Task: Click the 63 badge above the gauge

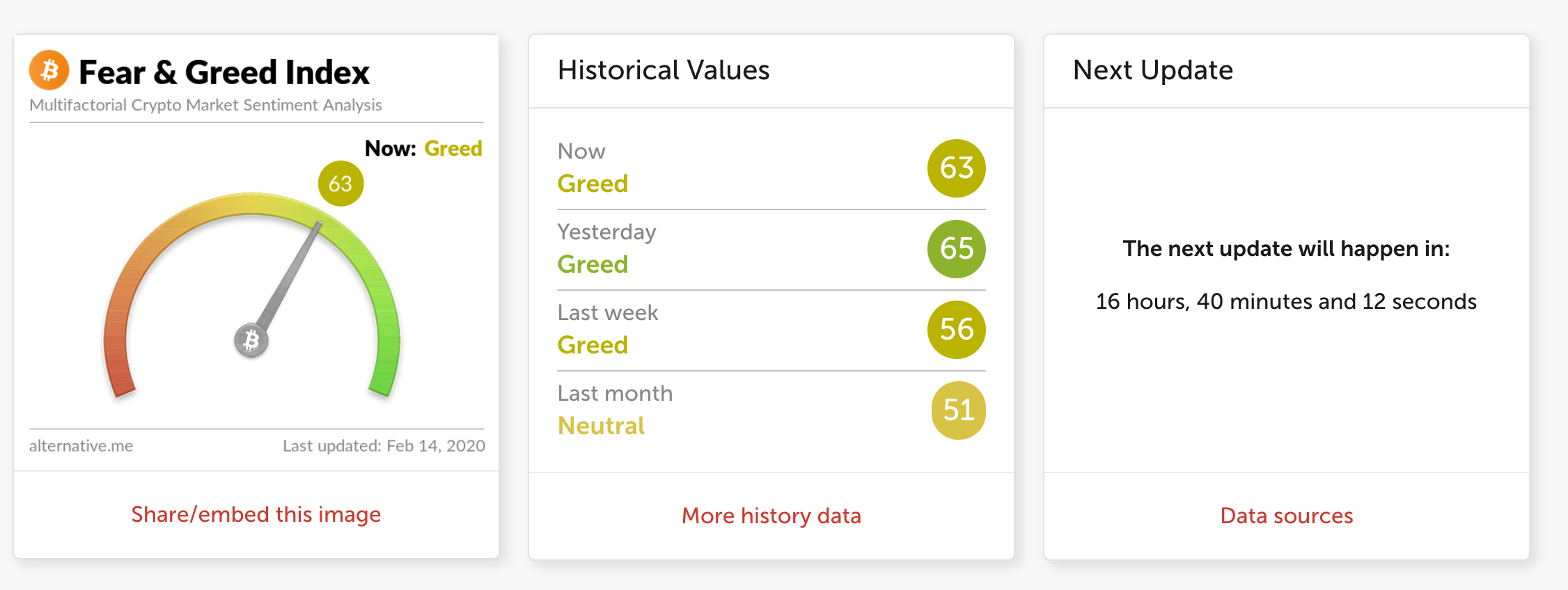Action: click(x=340, y=184)
